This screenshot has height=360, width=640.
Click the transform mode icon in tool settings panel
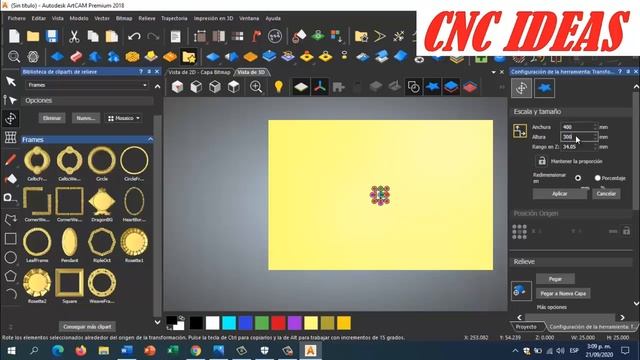tap(522, 88)
